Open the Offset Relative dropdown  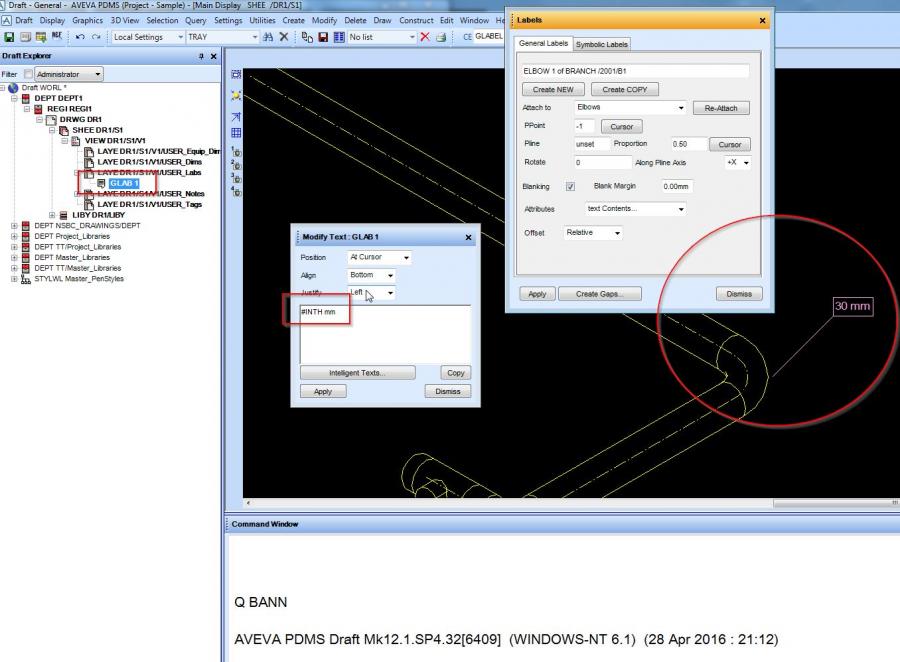617,233
